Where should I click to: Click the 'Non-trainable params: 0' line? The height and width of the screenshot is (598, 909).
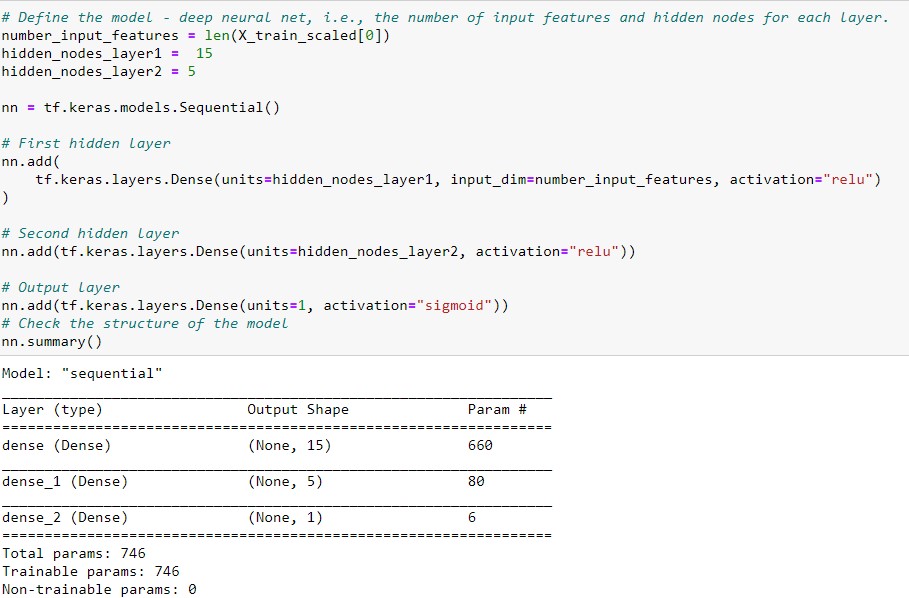(x=99, y=589)
